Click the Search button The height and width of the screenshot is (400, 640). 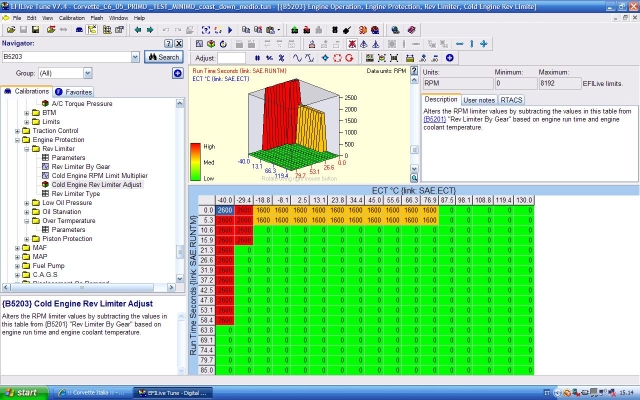[163, 57]
